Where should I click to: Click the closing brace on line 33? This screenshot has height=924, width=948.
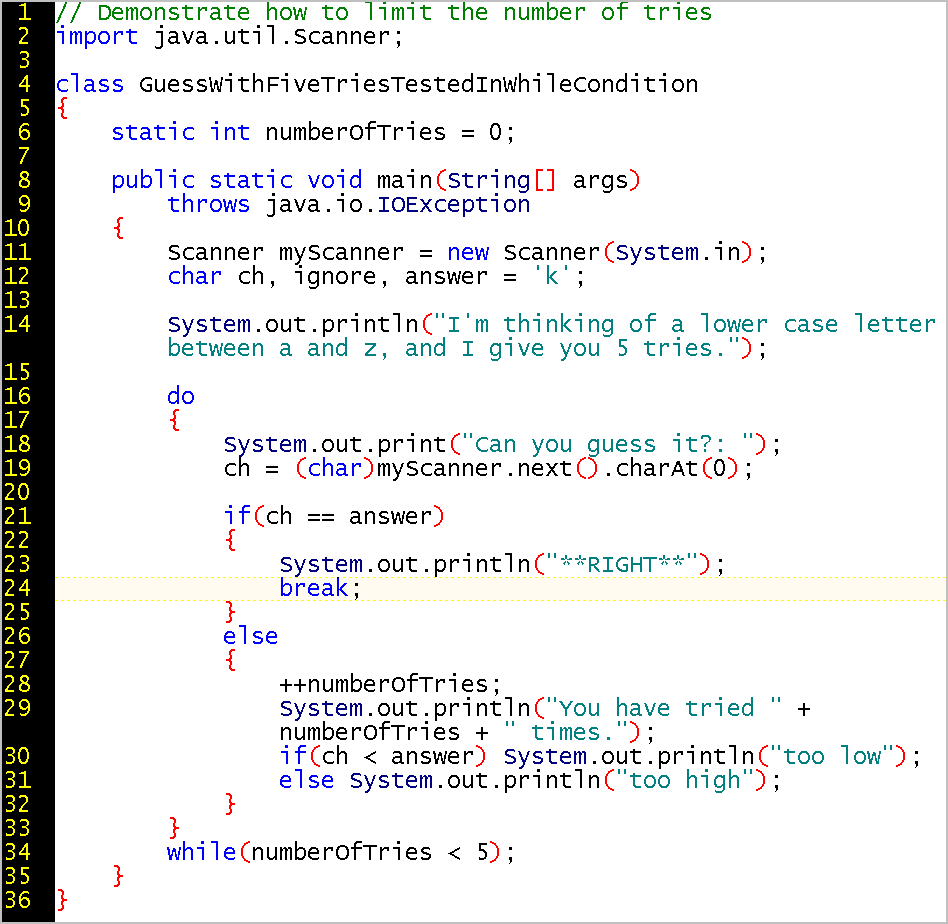point(174,828)
